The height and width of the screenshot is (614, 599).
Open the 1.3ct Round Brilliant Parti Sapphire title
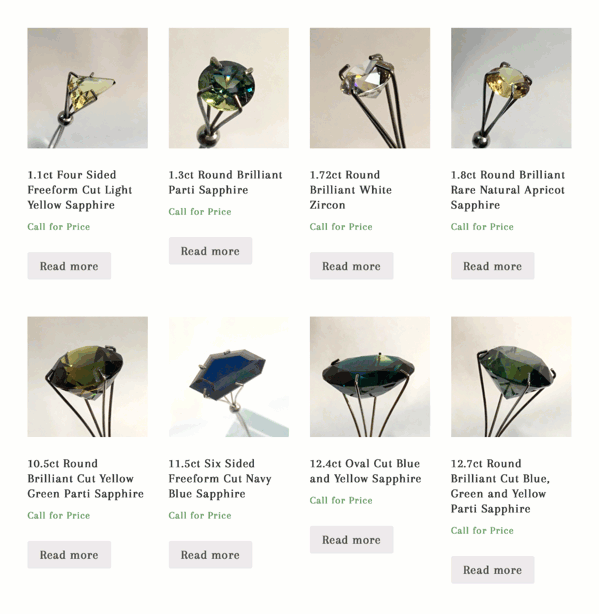click(226, 182)
